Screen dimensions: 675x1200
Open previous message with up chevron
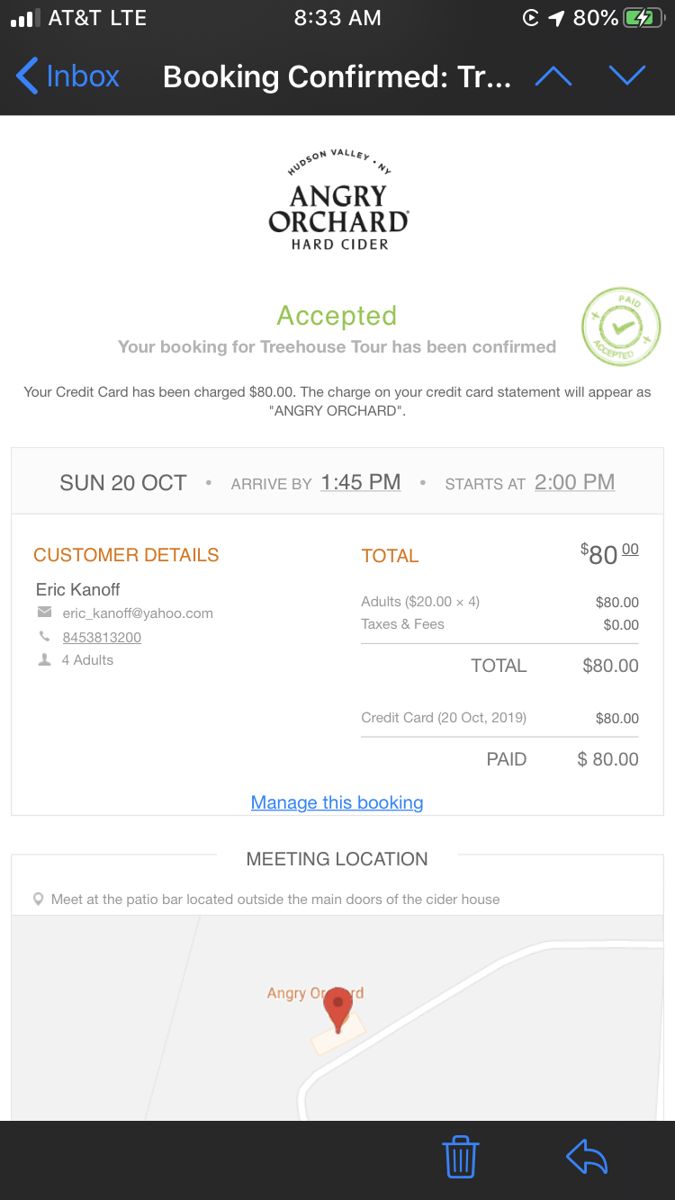(x=553, y=76)
